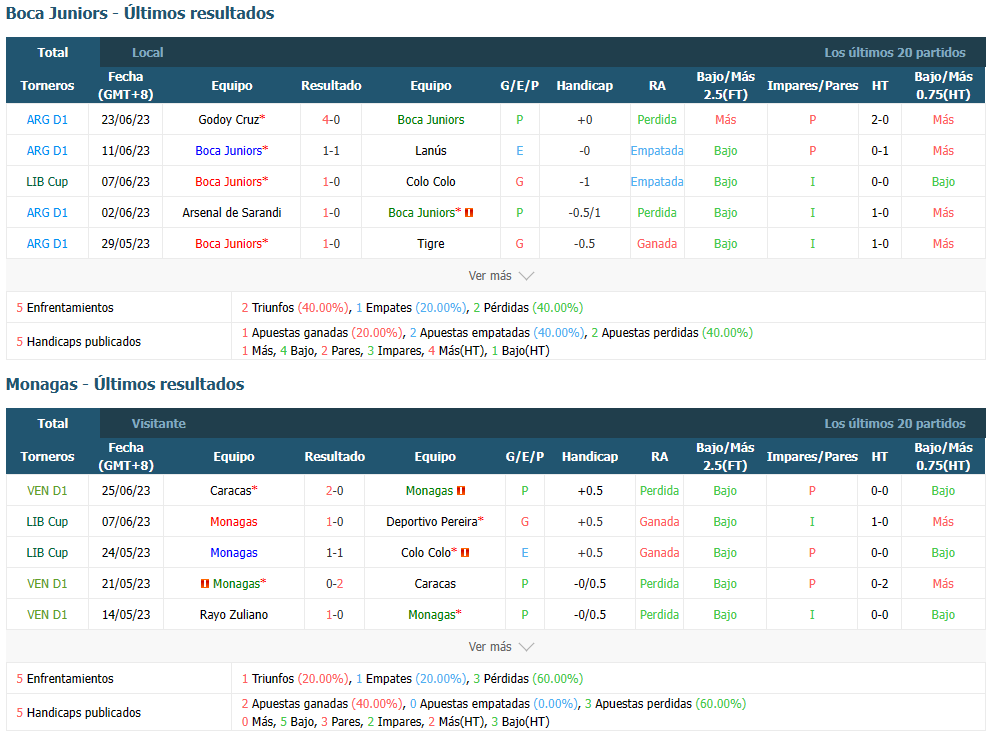Click the Boca Juniors - Últimos resultados heading
The image size is (994, 739).
[140, 13]
